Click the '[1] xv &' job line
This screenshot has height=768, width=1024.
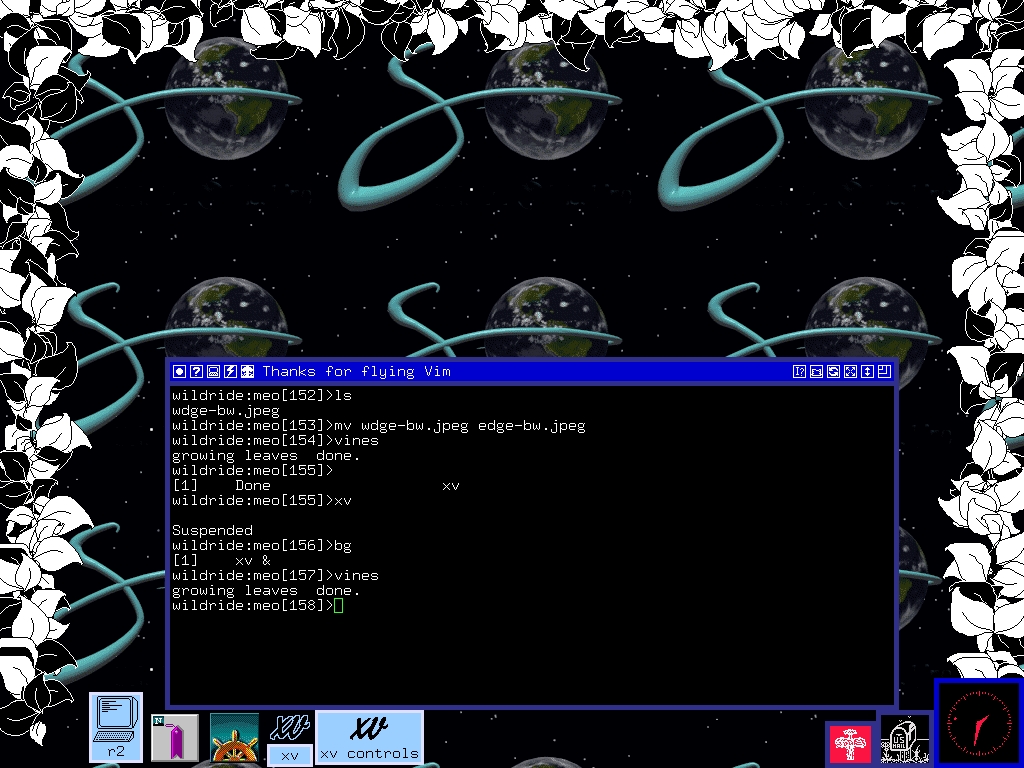221,560
